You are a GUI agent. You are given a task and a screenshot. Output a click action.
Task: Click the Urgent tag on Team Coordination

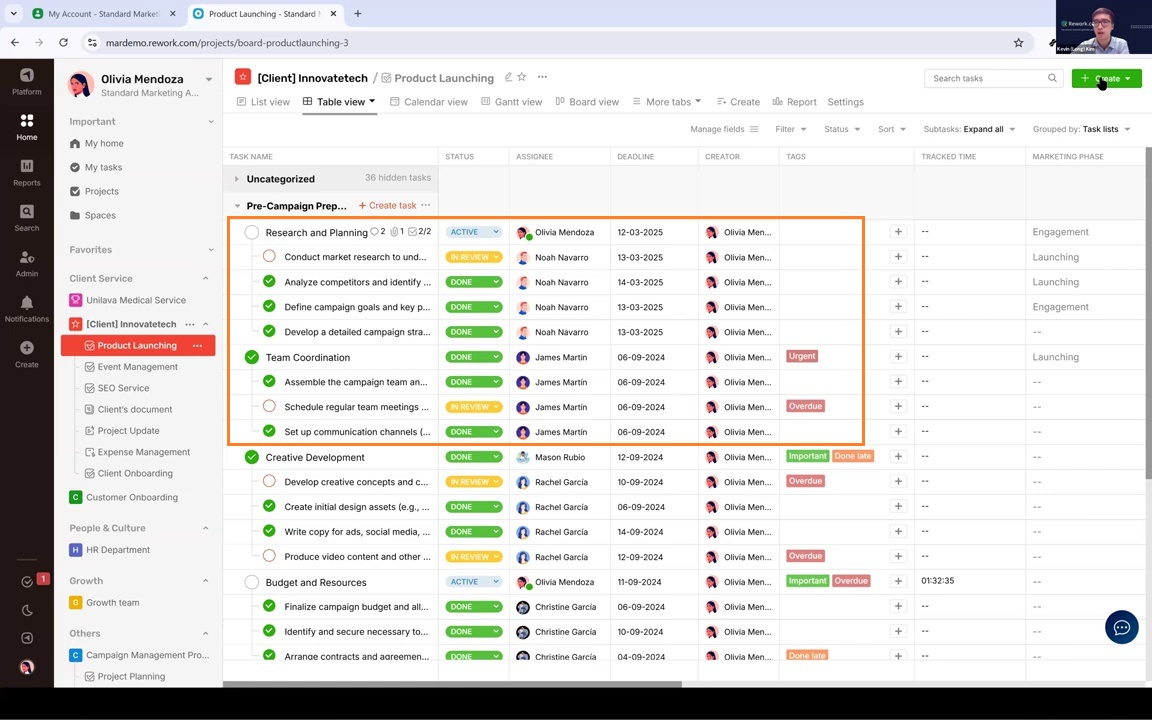tap(802, 356)
